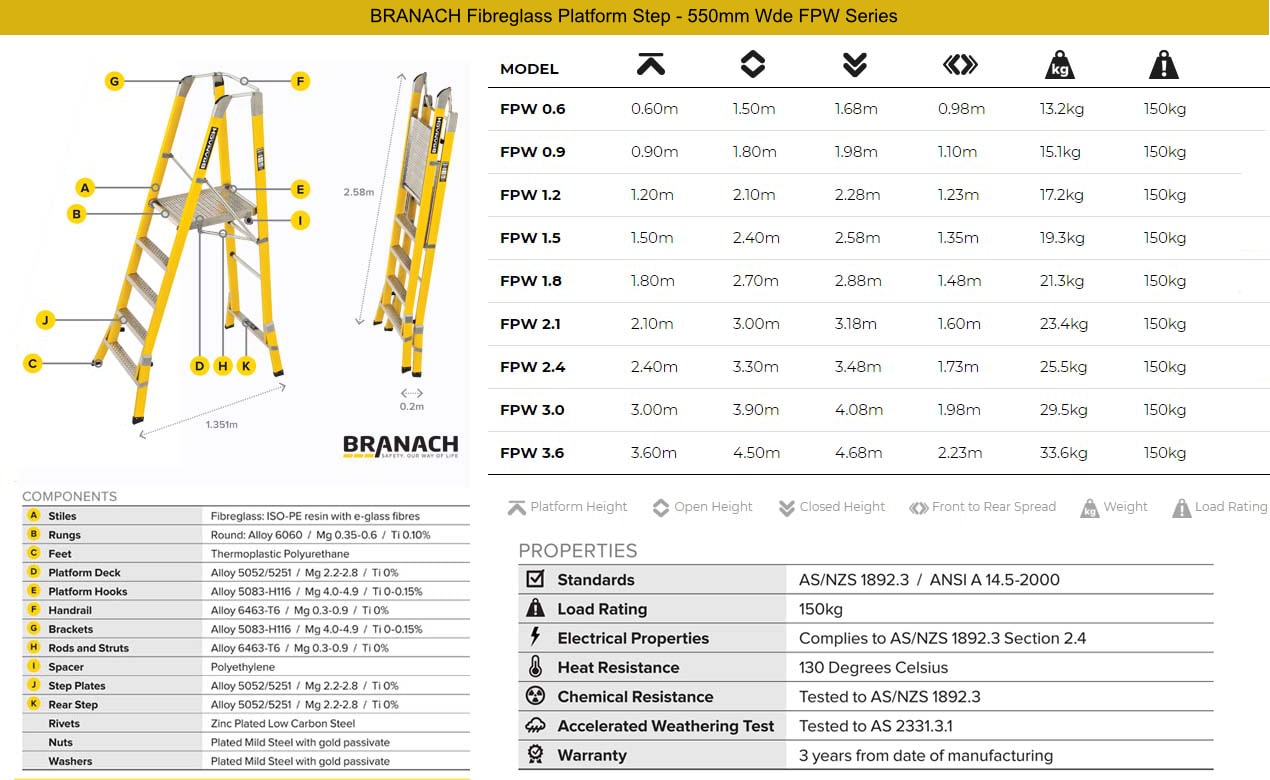Viewport: 1270px width, 780px height.
Task: Click the lightning bolt Electrical Properties icon
Action: [535, 638]
